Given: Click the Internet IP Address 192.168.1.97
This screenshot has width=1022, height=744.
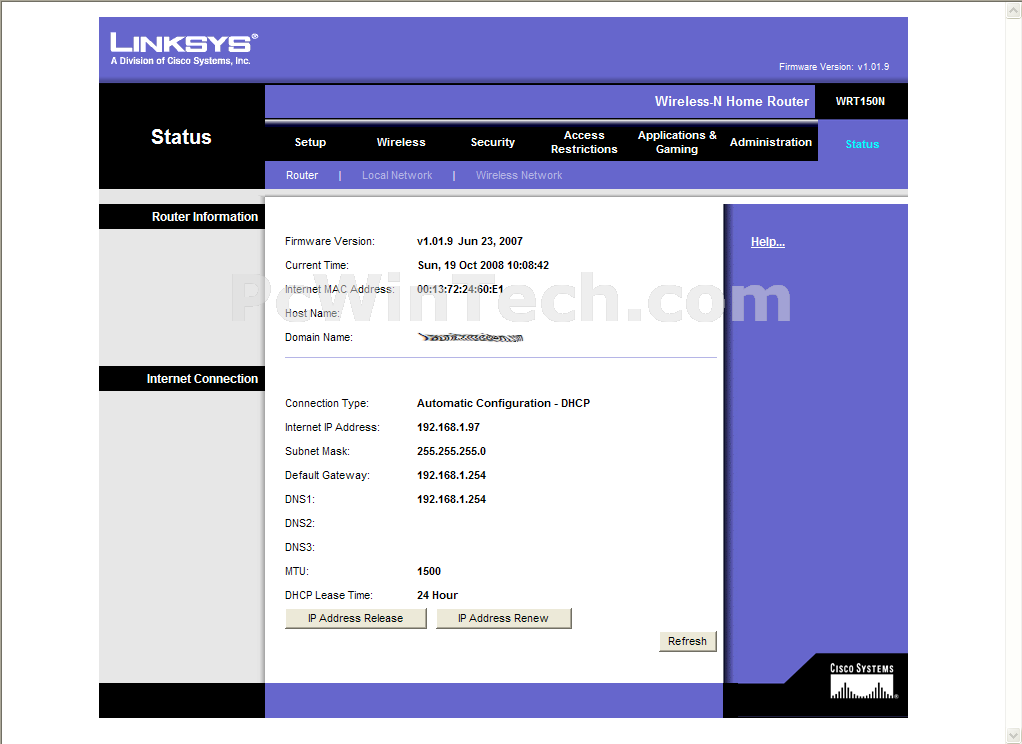Looking at the screenshot, I should (448, 427).
